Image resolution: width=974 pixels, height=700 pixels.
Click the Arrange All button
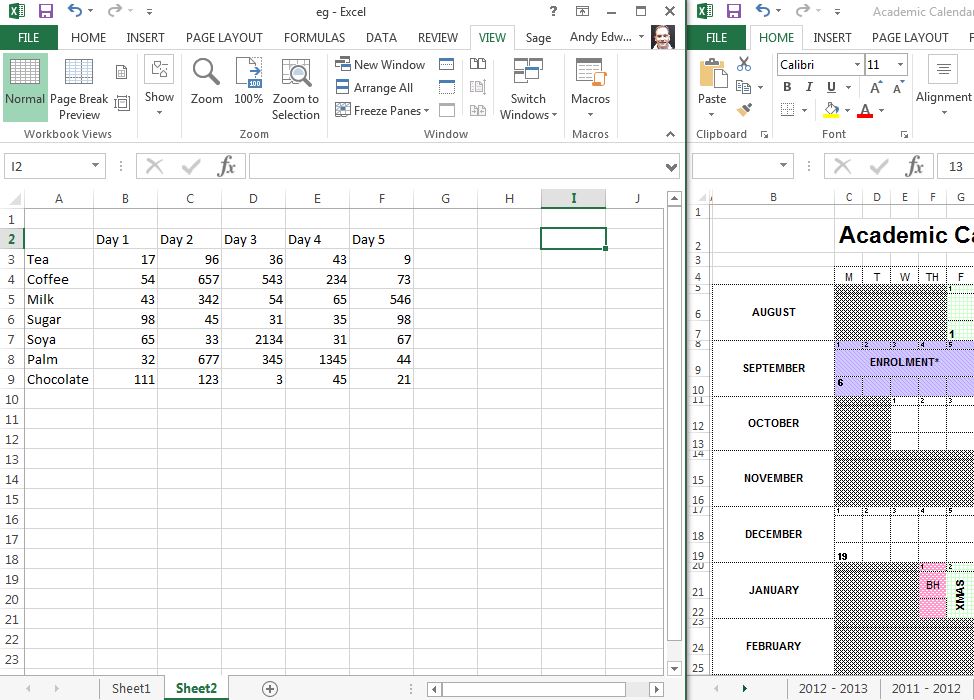[x=374, y=88]
